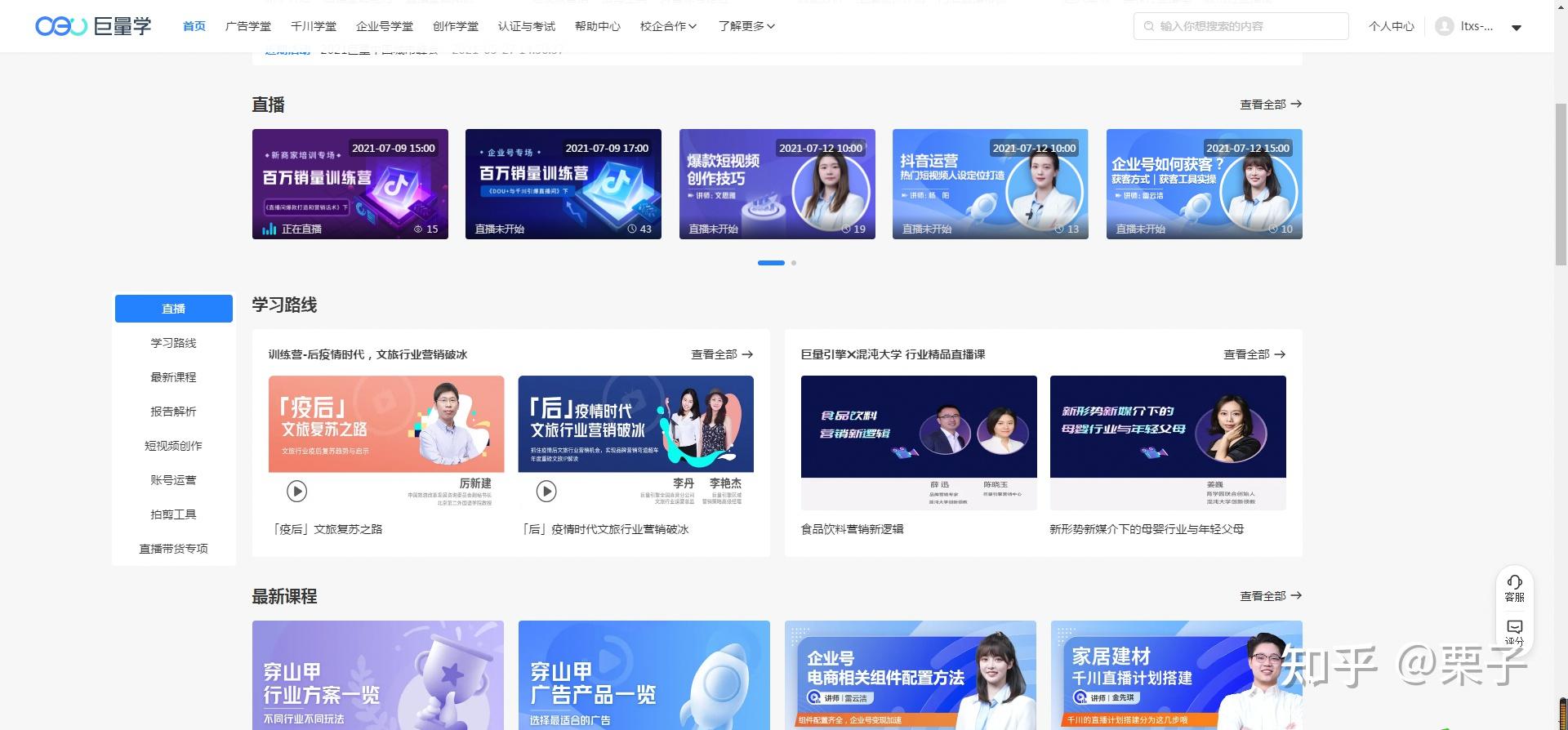Open 家居建材千川直播计划搭建 course card
The height and width of the screenshot is (730, 1568).
pyautogui.click(x=1177, y=675)
